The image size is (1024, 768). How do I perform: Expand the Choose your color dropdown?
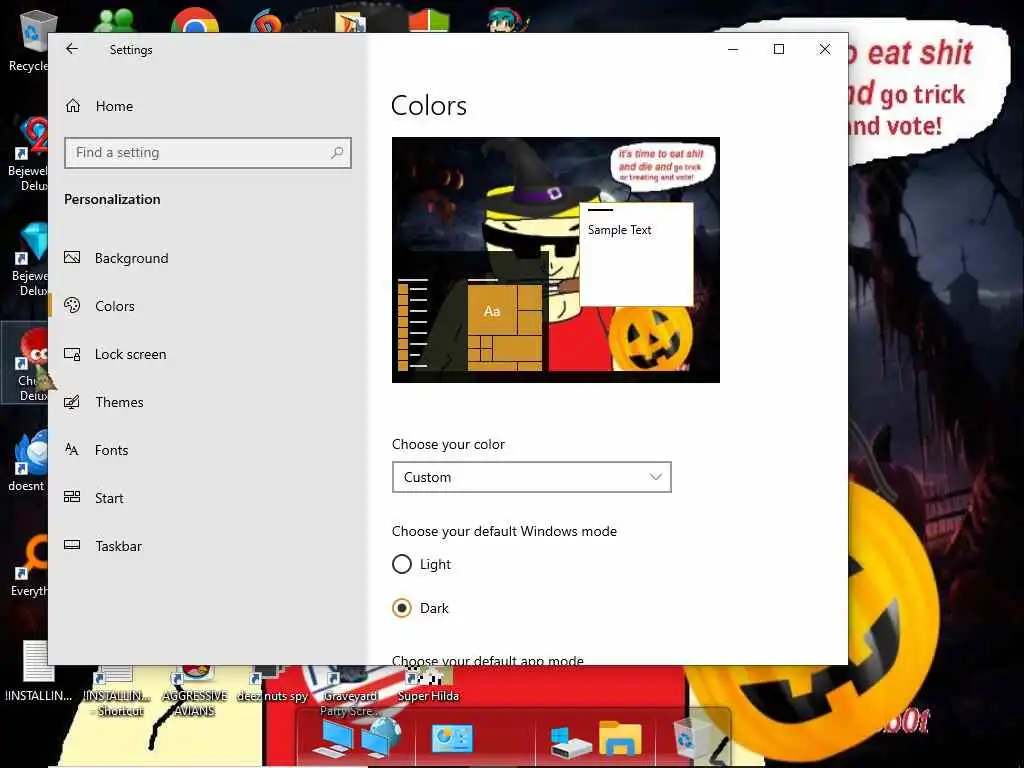click(532, 477)
